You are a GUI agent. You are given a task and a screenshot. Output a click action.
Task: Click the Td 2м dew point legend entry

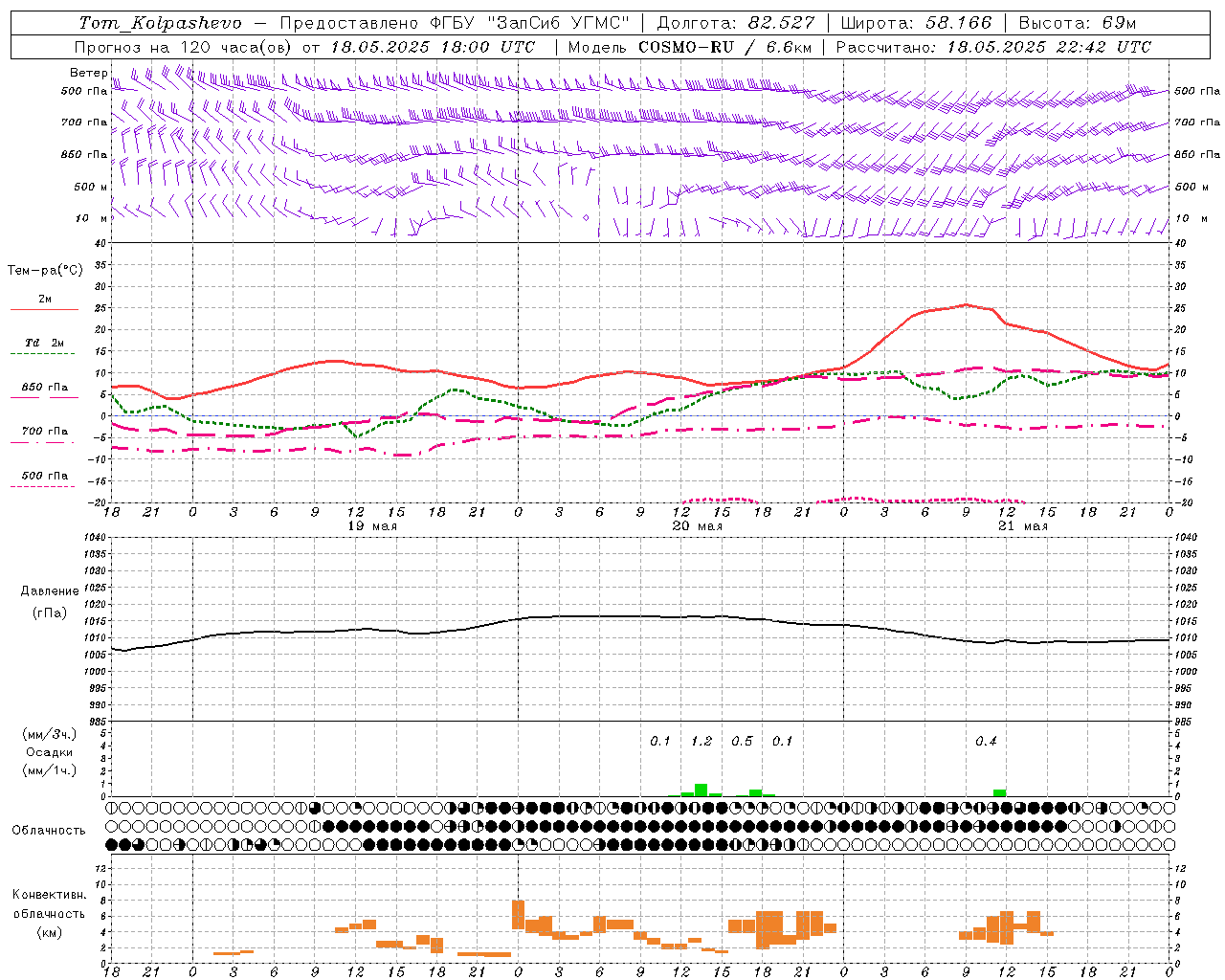(45, 343)
